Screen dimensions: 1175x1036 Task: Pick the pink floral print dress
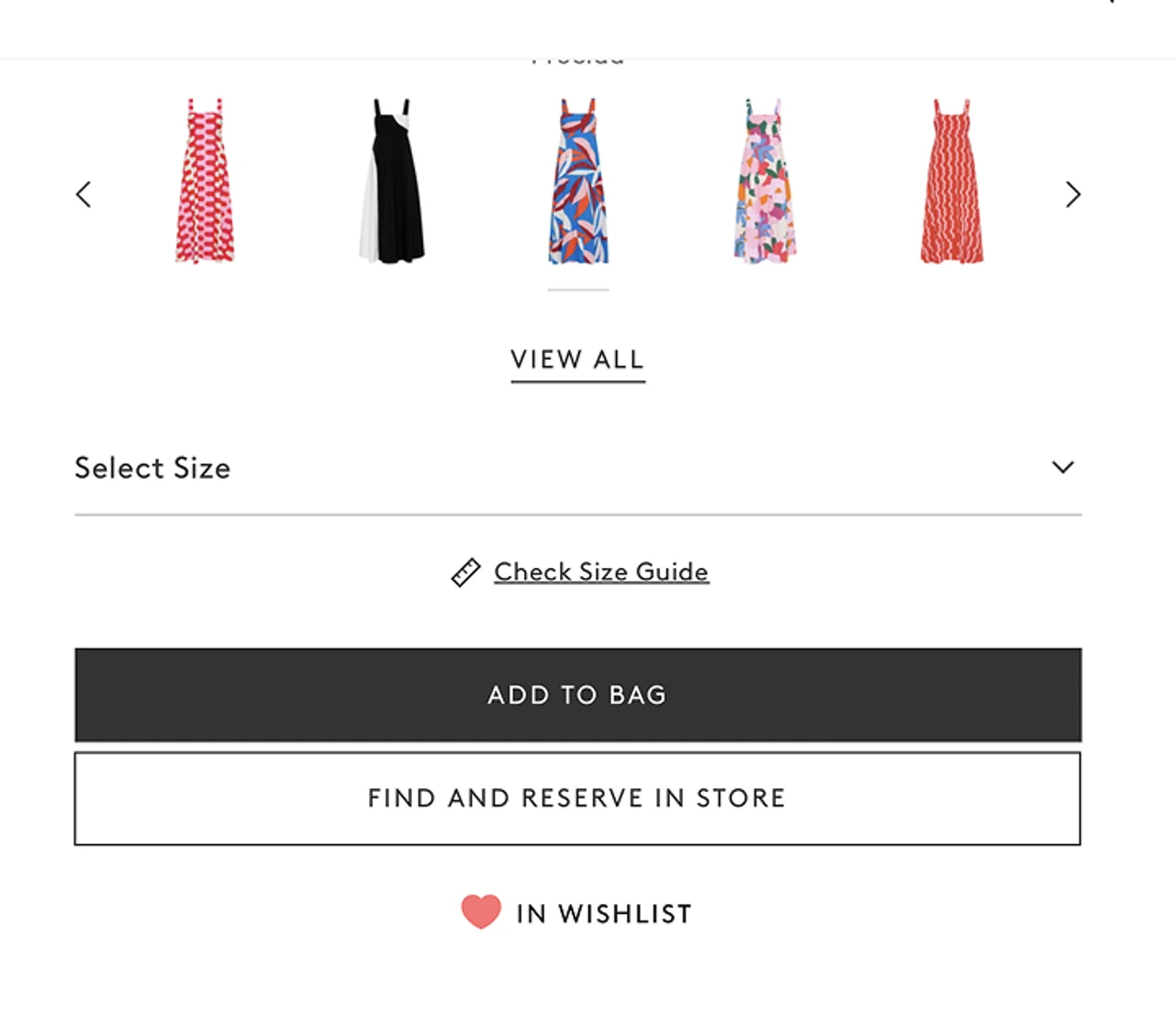tap(765, 182)
